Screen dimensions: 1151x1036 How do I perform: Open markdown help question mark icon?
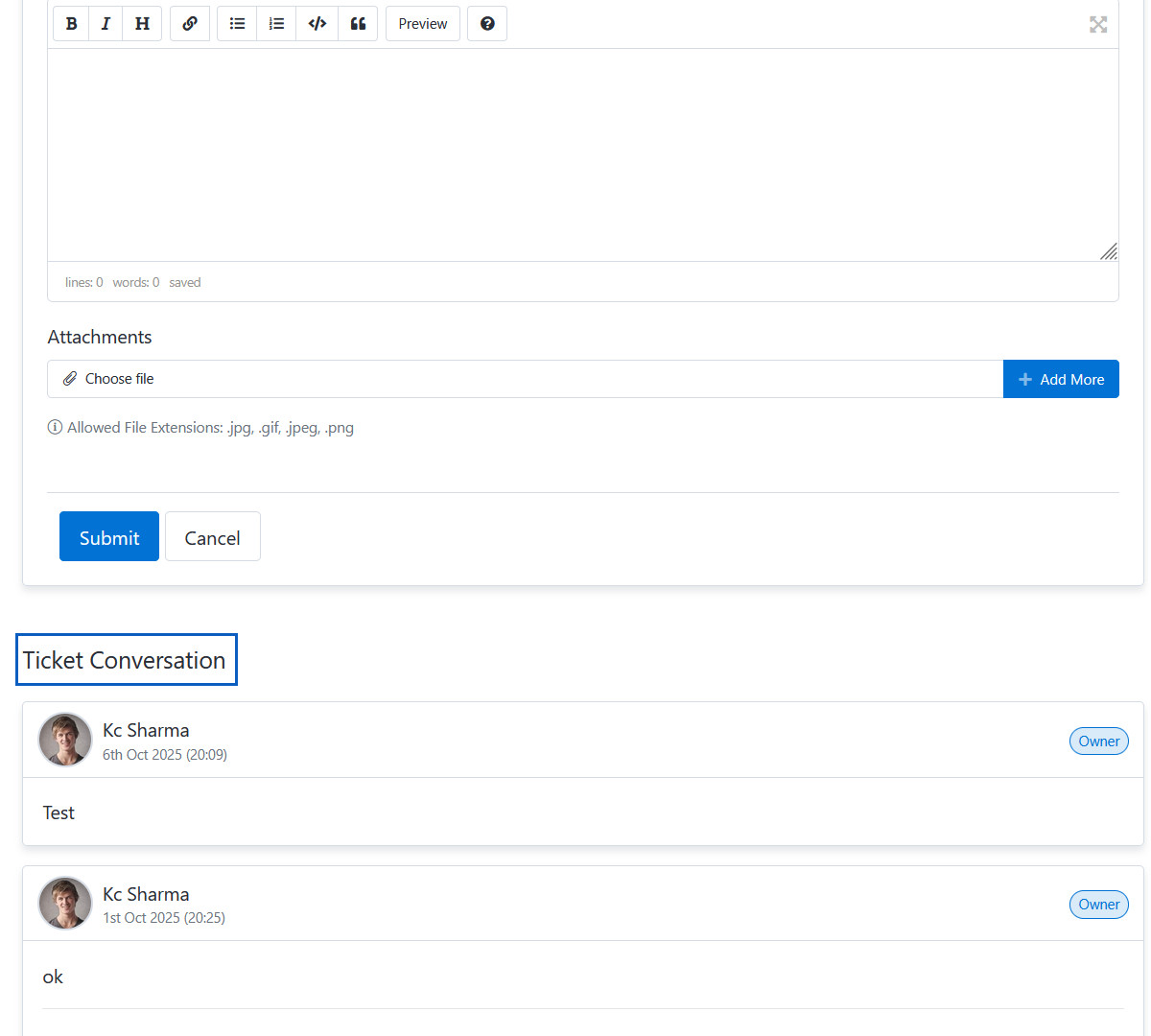(487, 24)
